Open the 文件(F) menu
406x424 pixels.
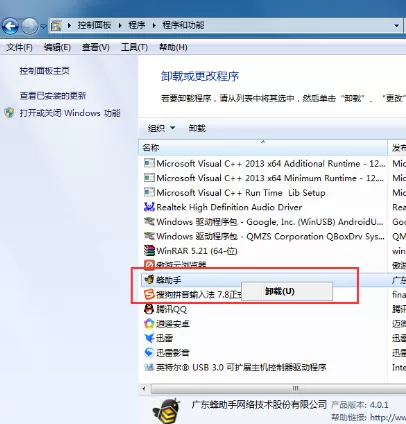click(19, 47)
